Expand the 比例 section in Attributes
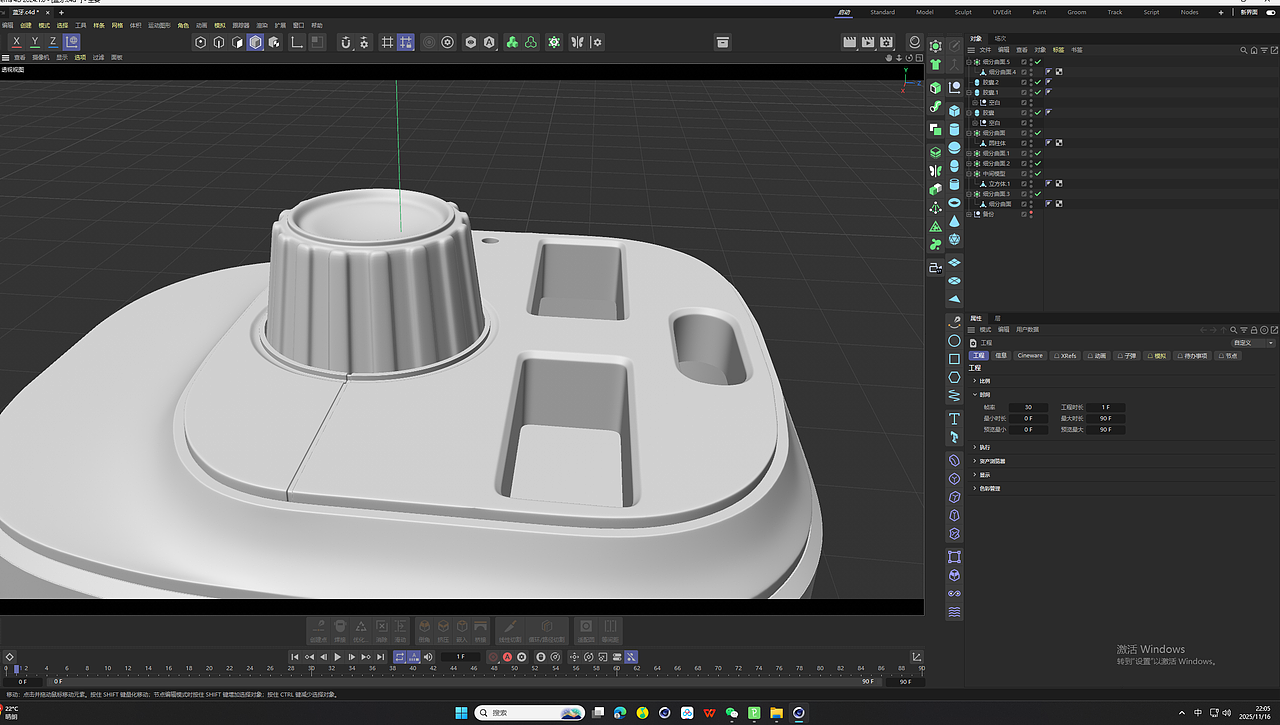The width and height of the screenshot is (1280, 725). click(975, 381)
